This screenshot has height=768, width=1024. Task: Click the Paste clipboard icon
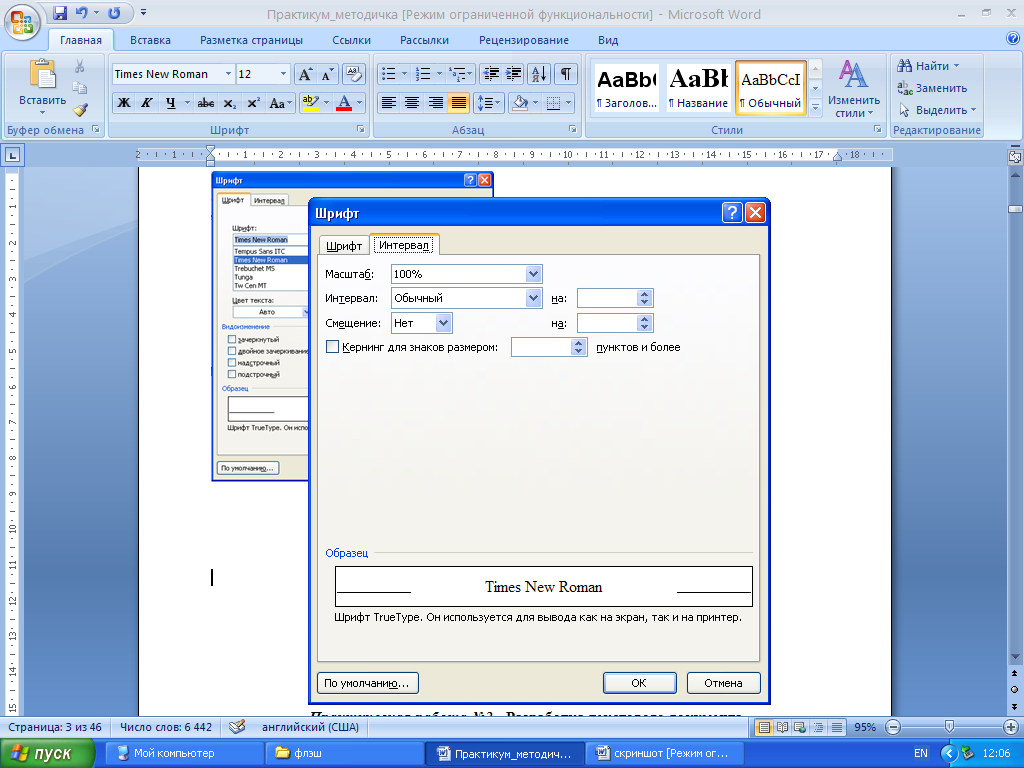click(42, 73)
